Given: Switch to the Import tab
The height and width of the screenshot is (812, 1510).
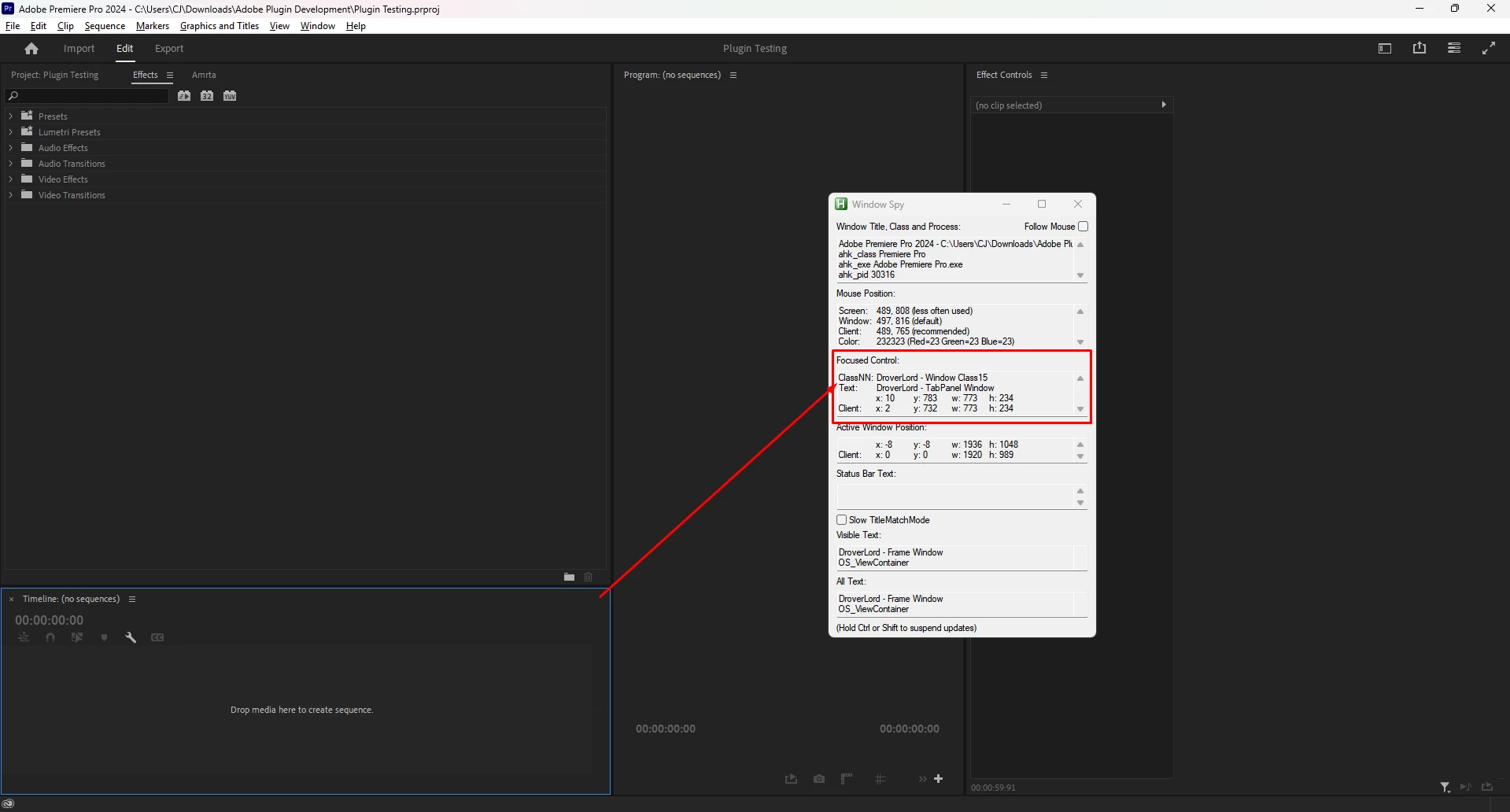Looking at the screenshot, I should click(x=79, y=49).
